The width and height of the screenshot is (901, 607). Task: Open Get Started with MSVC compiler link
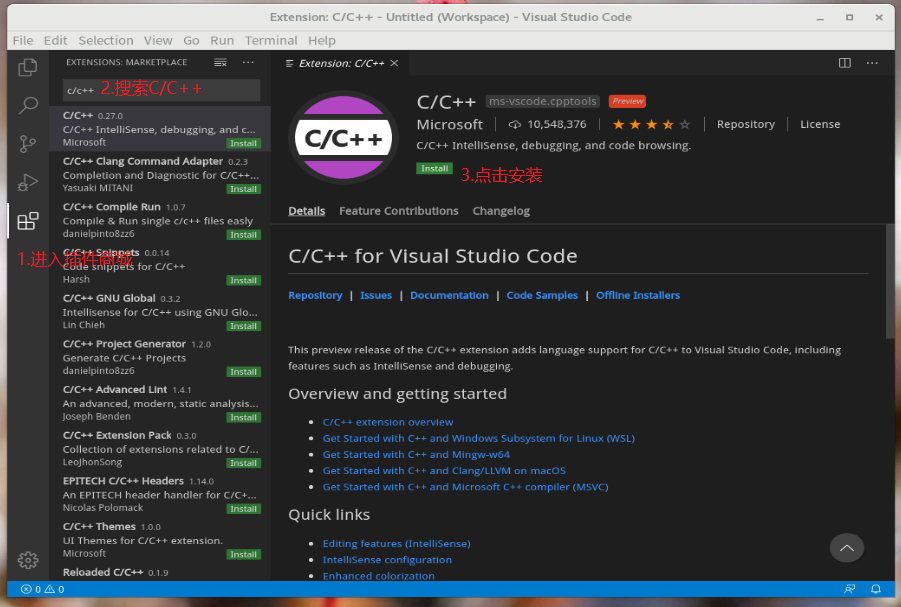465,487
